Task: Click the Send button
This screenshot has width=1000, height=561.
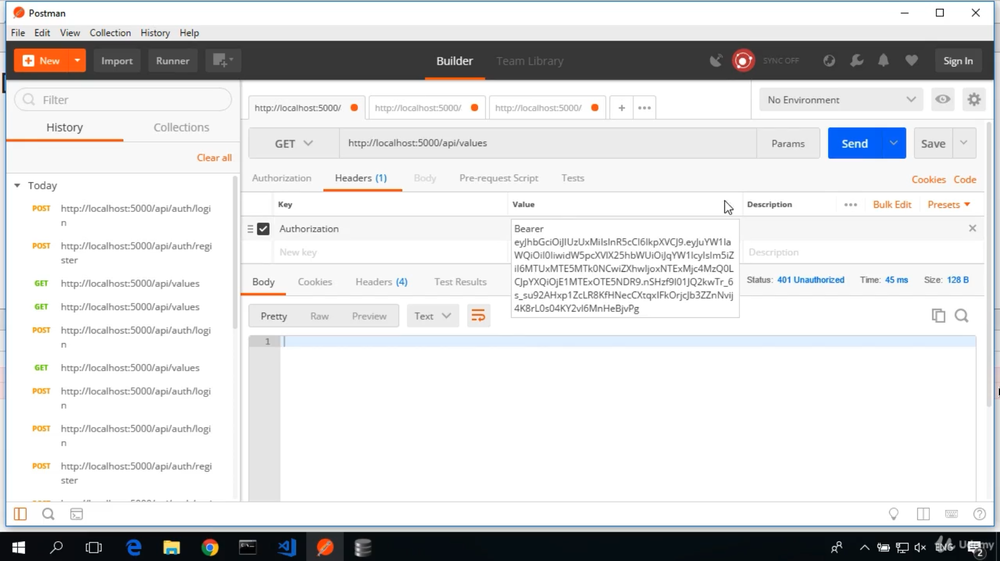Action: point(855,143)
